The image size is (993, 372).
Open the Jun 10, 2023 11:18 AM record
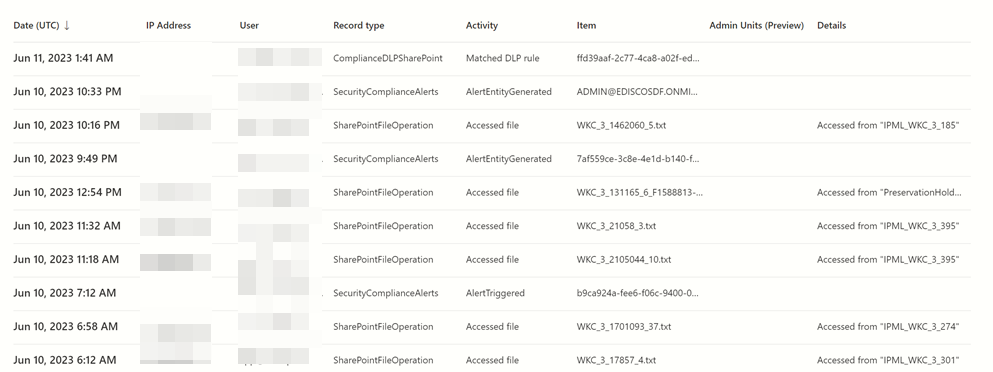click(491, 260)
